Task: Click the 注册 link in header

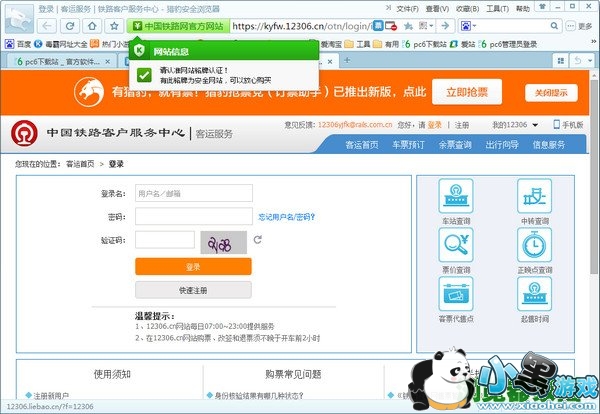Action: pos(462,125)
